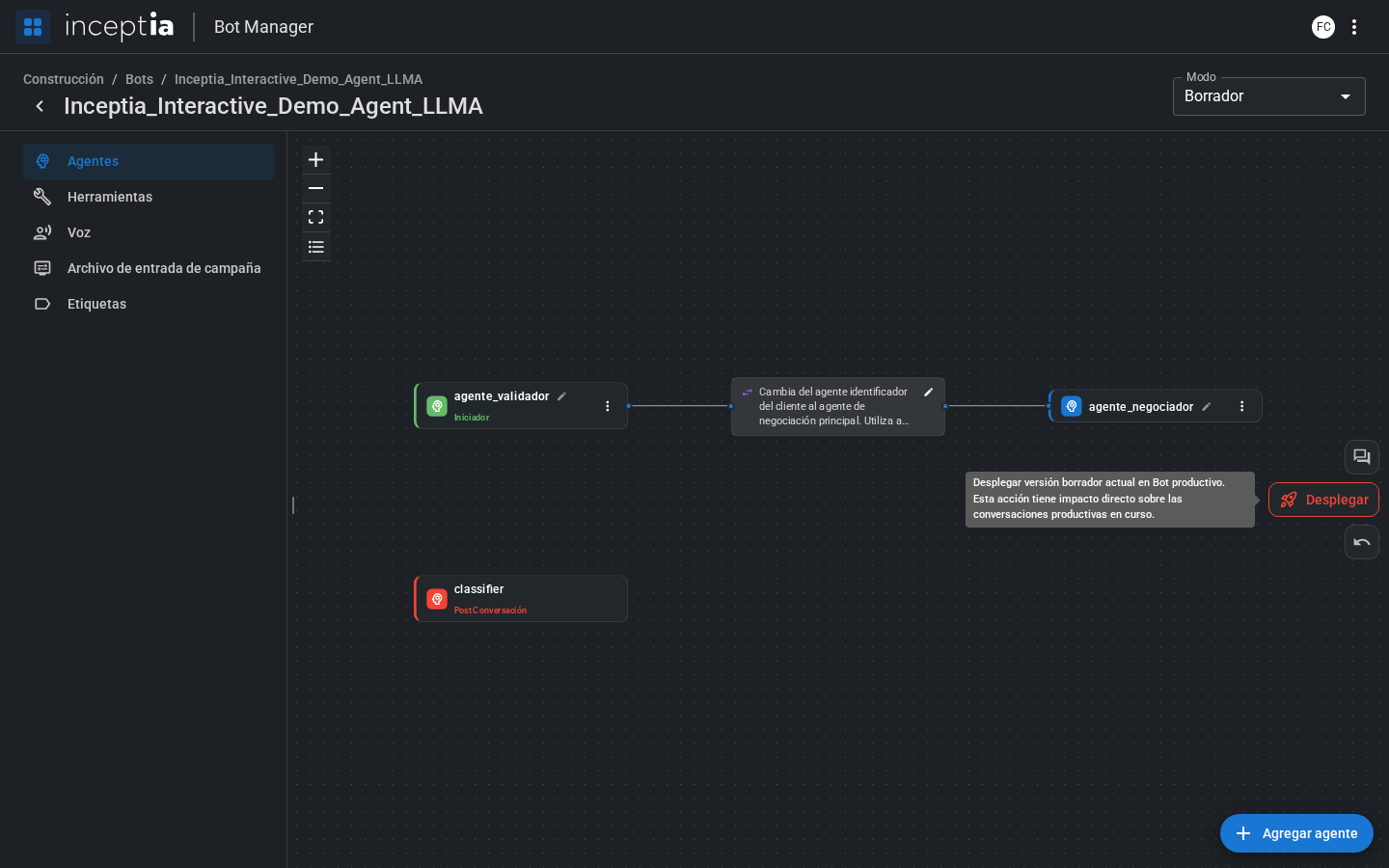Open agente_validador options menu
1389x868 pixels.
[x=608, y=406]
